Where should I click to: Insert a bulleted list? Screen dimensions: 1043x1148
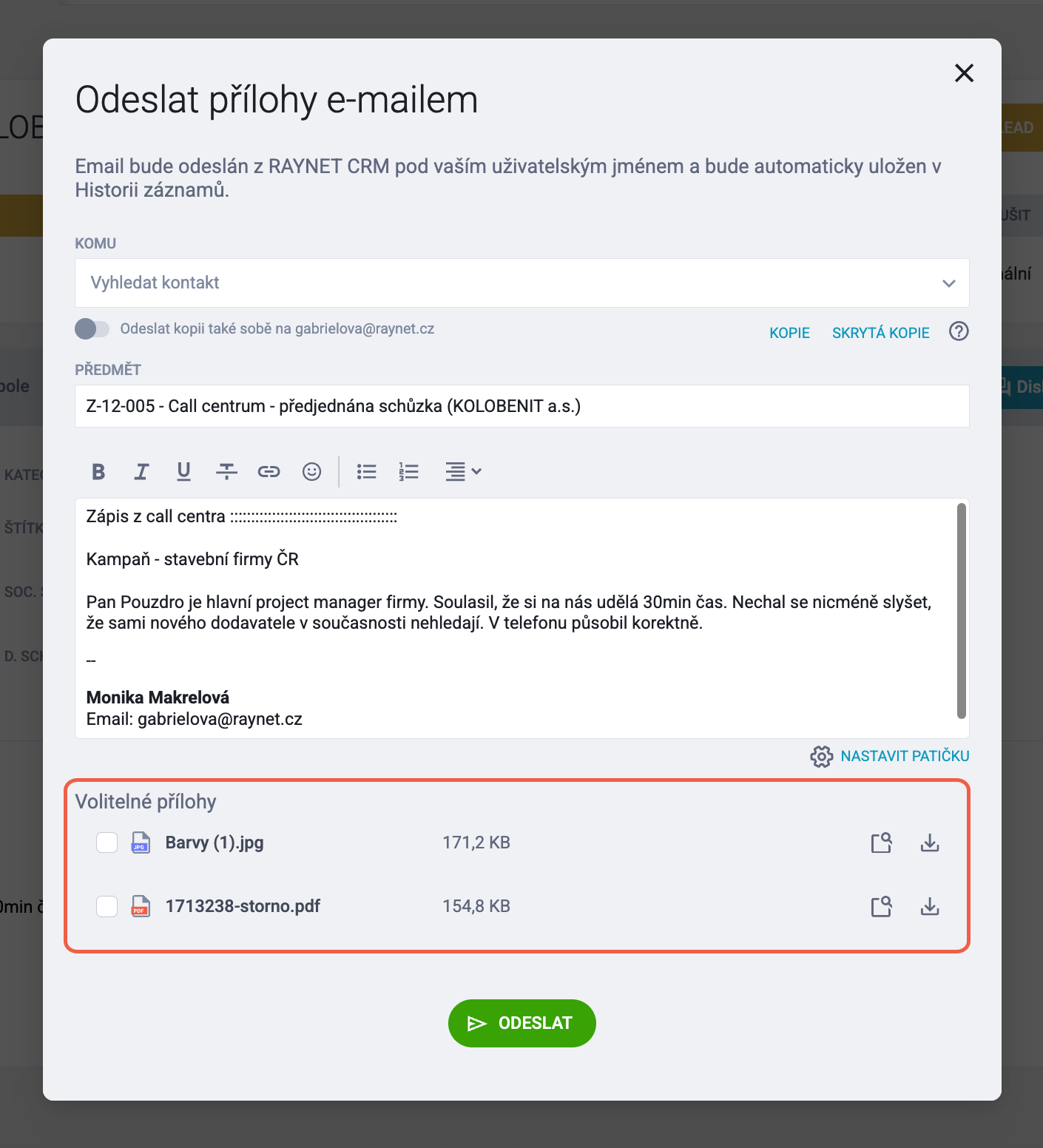click(x=366, y=471)
